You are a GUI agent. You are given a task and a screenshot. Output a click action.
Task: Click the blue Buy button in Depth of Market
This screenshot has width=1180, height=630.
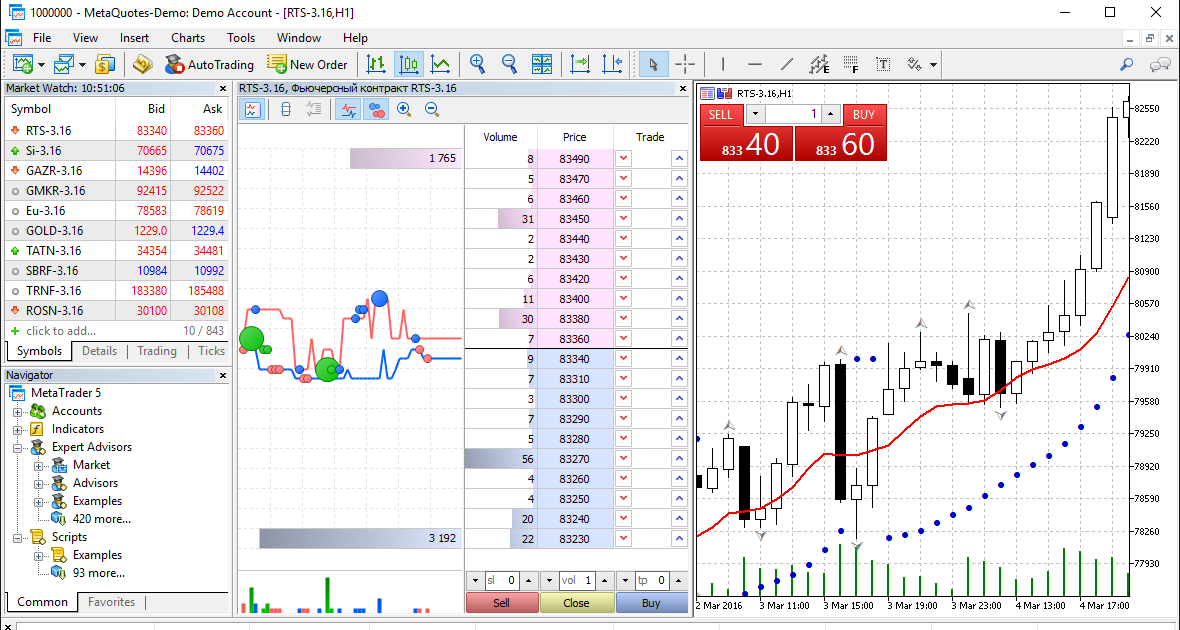tap(652, 603)
